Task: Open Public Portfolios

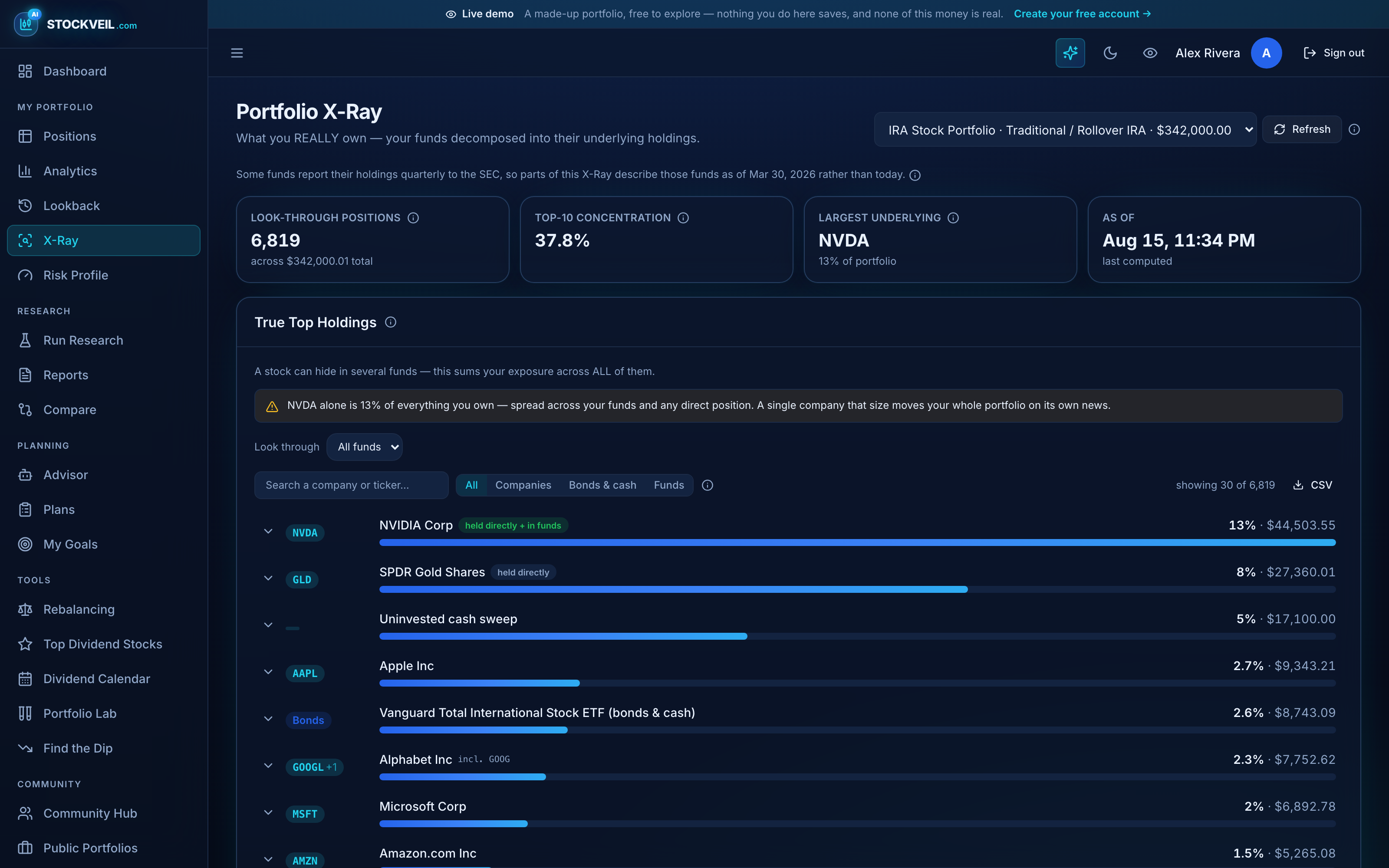Action: click(x=103, y=848)
